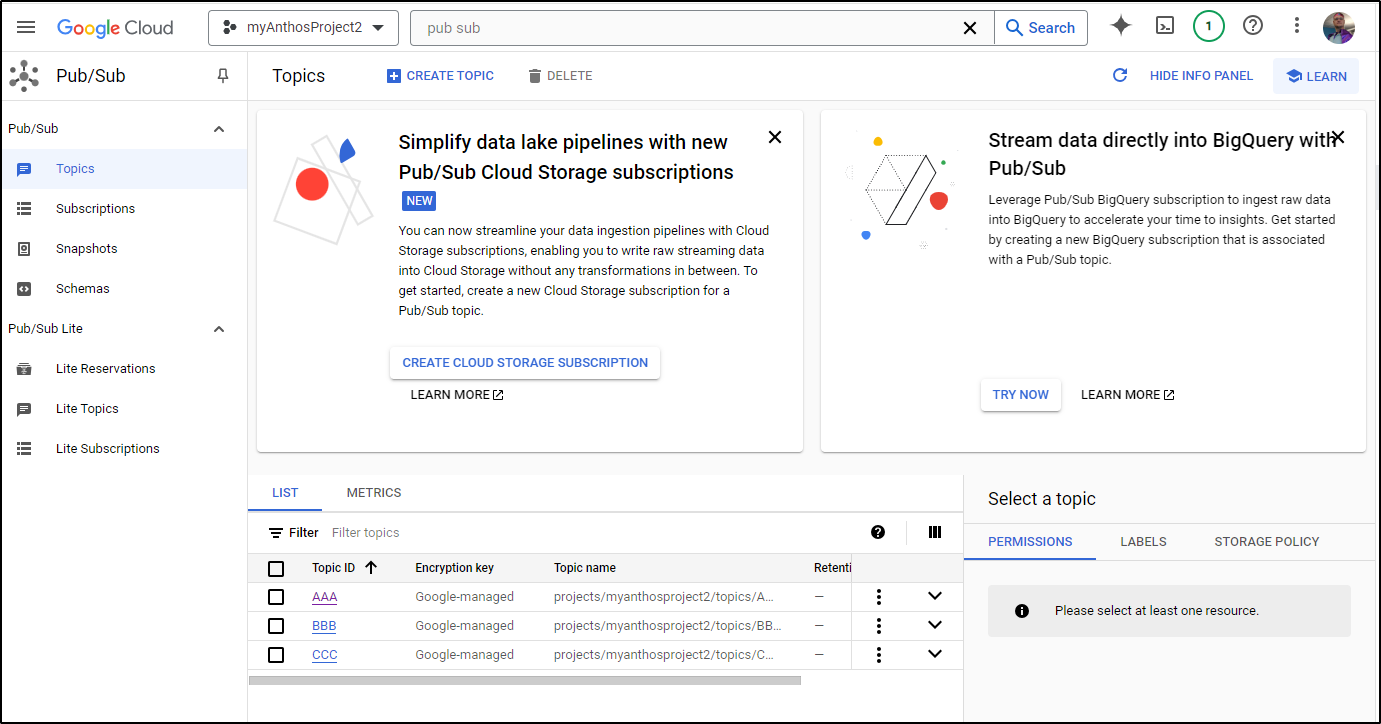Click CREATE CLOUD STORAGE SUBSCRIPTION
The image size is (1381, 724).
[x=525, y=363]
